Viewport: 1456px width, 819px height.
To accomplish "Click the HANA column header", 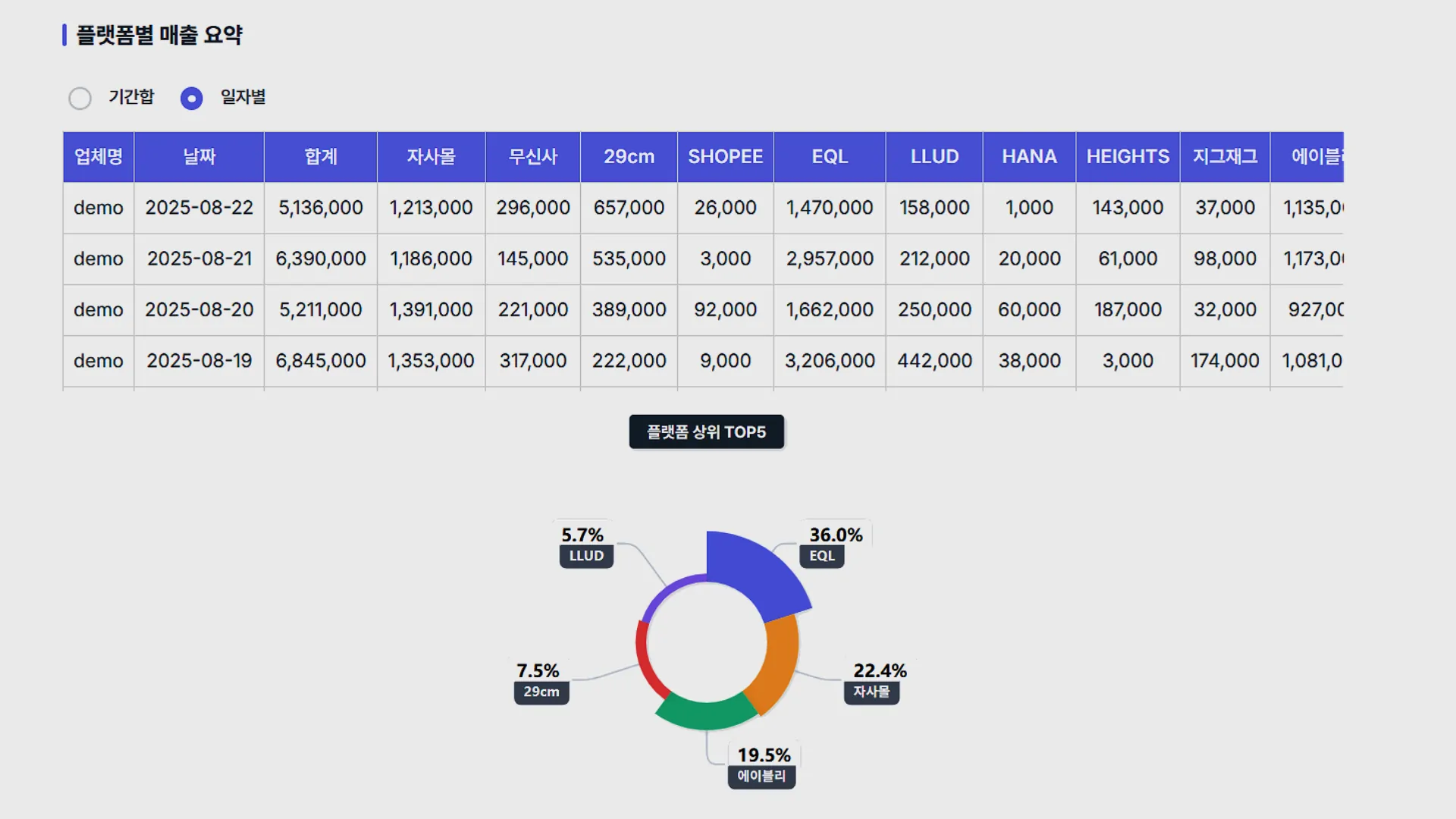I will pyautogui.click(x=1029, y=157).
